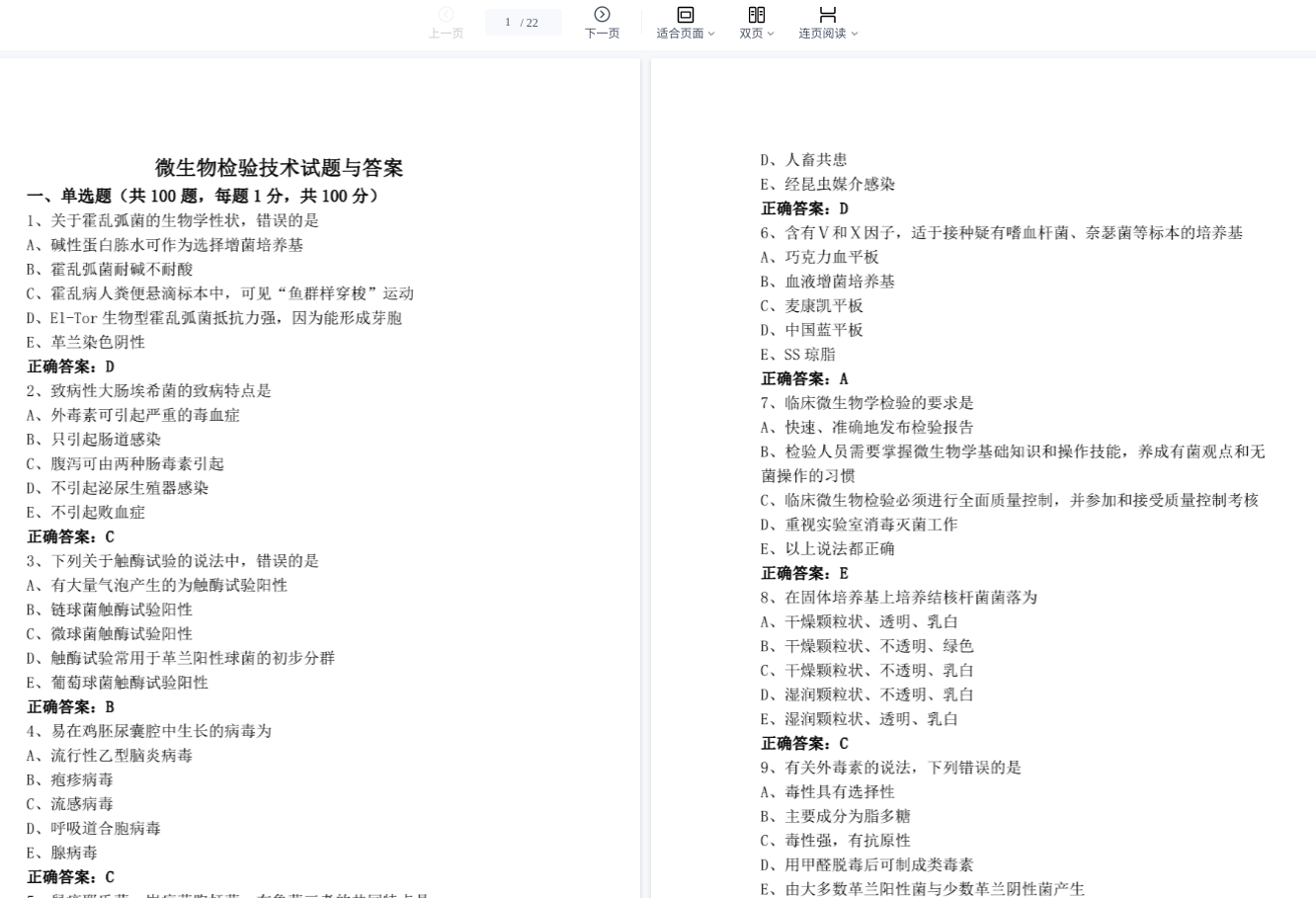The width and height of the screenshot is (1316, 898).
Task: Click option B 链球菌触酶试验阳性
Action: [x=110, y=610]
